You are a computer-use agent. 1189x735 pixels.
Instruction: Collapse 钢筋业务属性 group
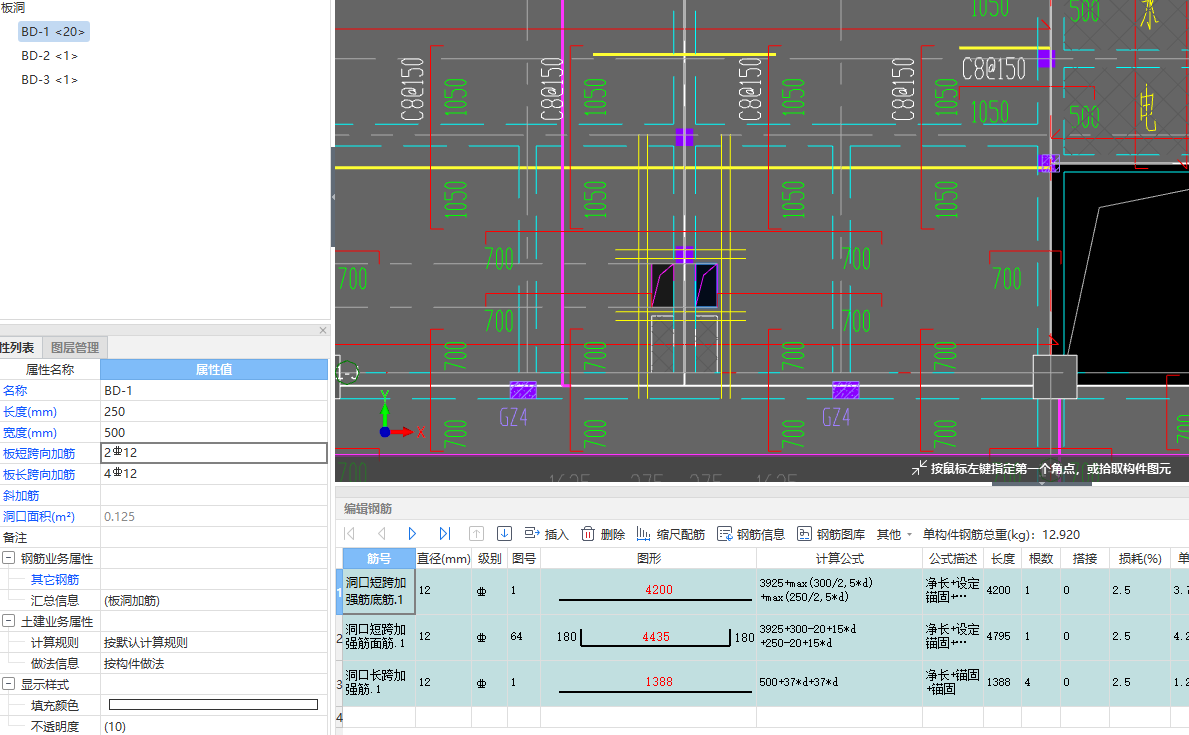8,558
